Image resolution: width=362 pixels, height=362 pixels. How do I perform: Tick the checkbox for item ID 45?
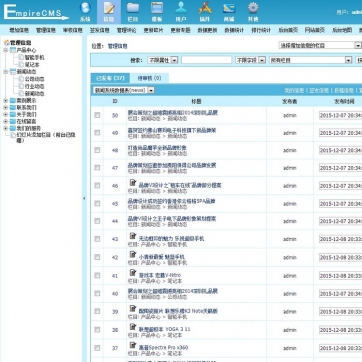click(97, 203)
